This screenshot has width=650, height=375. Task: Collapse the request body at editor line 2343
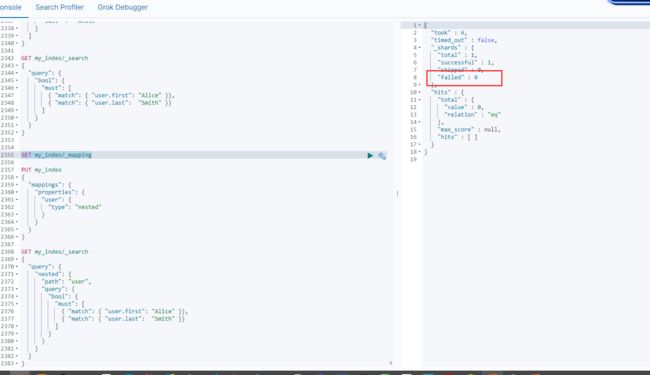[17, 65]
